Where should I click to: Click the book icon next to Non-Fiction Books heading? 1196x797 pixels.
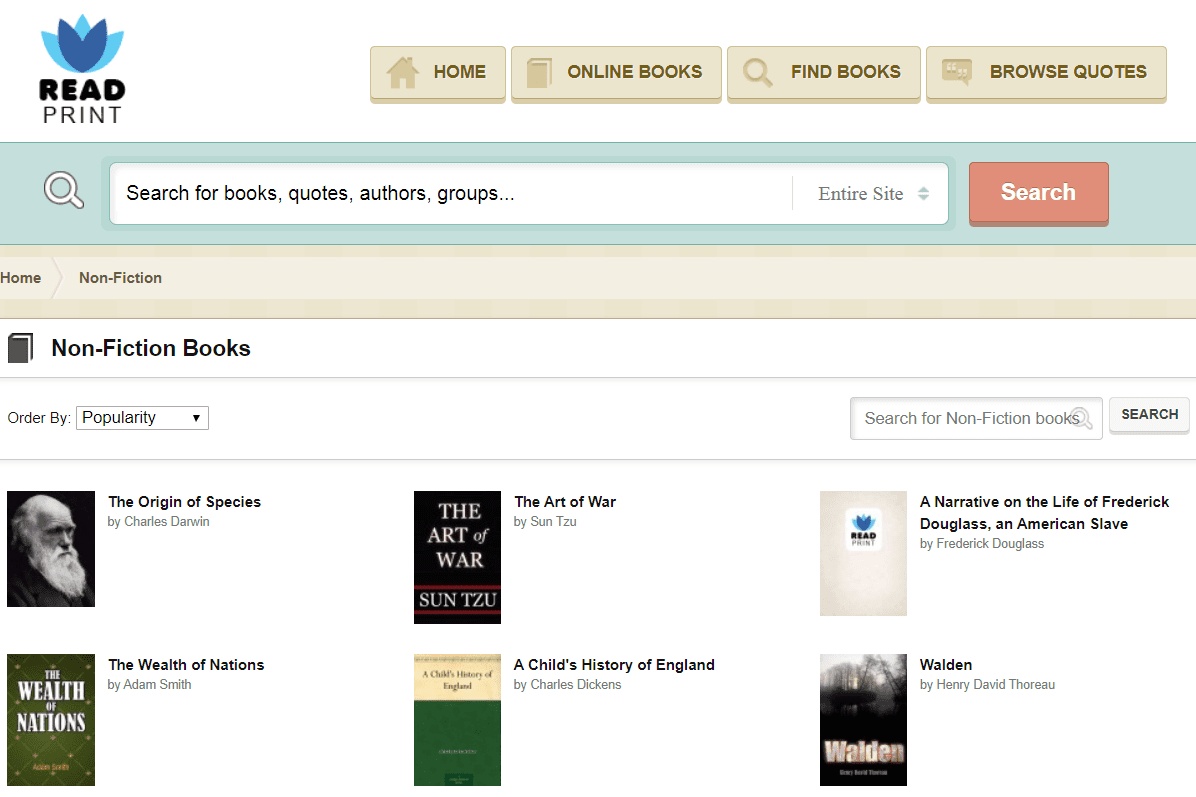click(x=20, y=348)
